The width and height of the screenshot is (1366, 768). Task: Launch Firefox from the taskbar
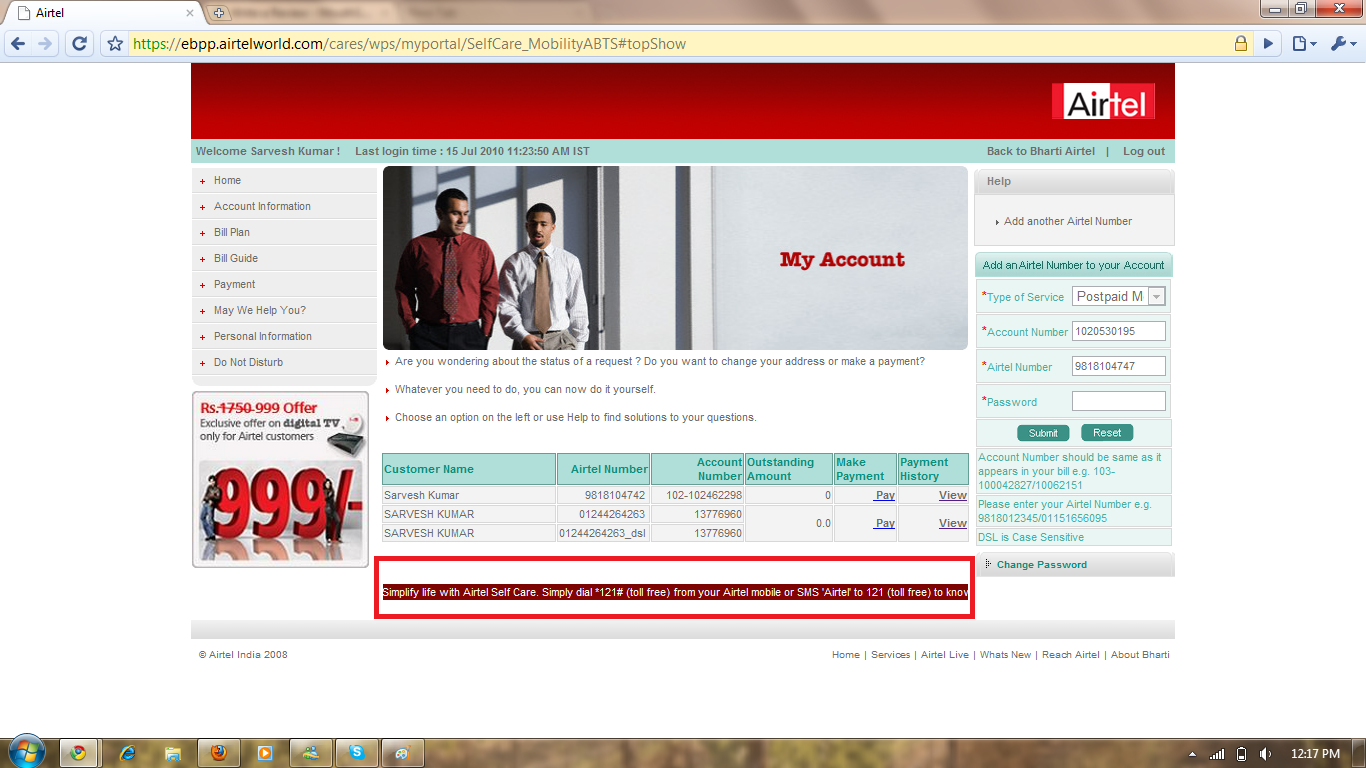click(218, 753)
